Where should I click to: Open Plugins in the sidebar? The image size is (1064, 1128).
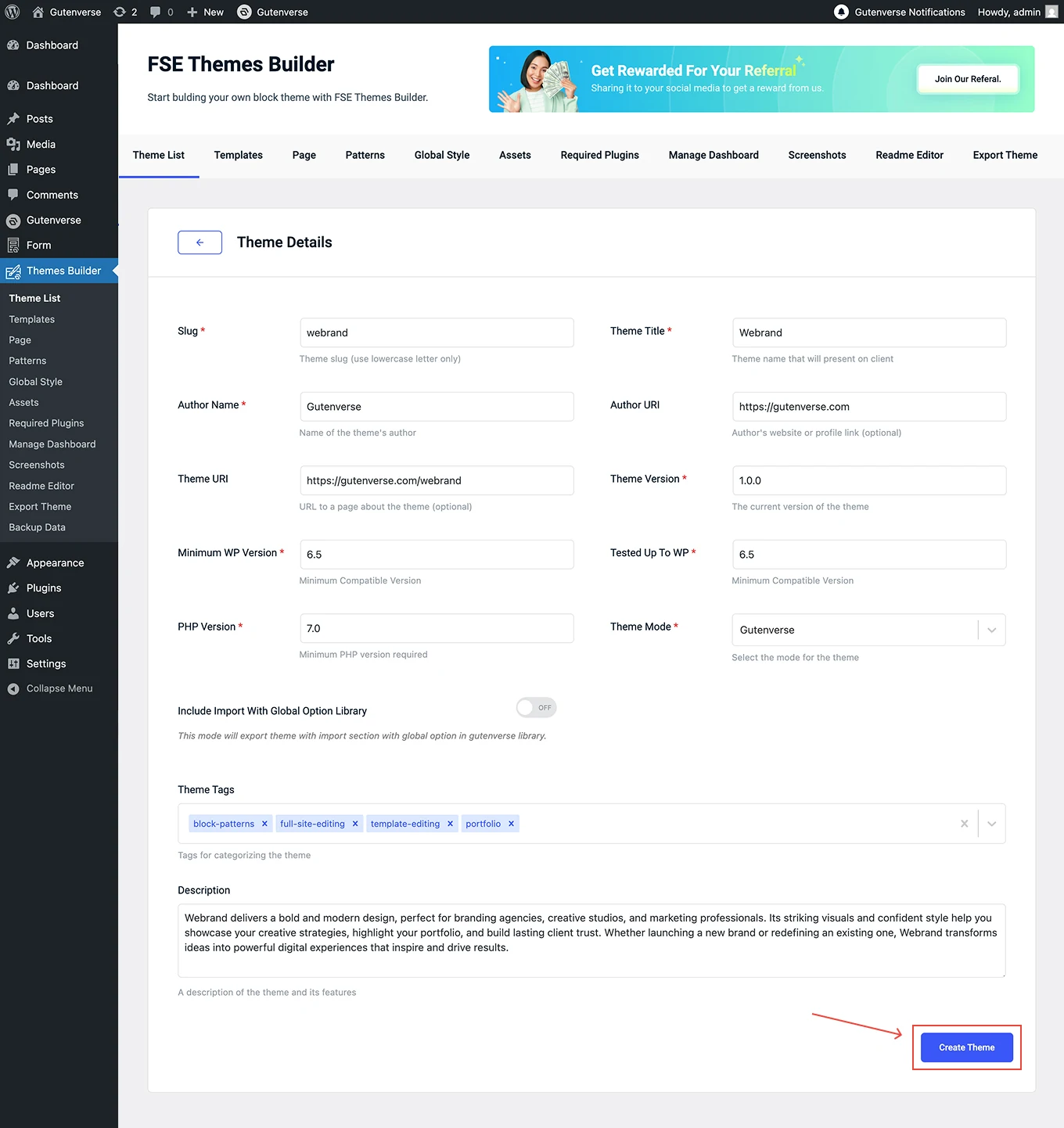pyautogui.click(x=44, y=588)
